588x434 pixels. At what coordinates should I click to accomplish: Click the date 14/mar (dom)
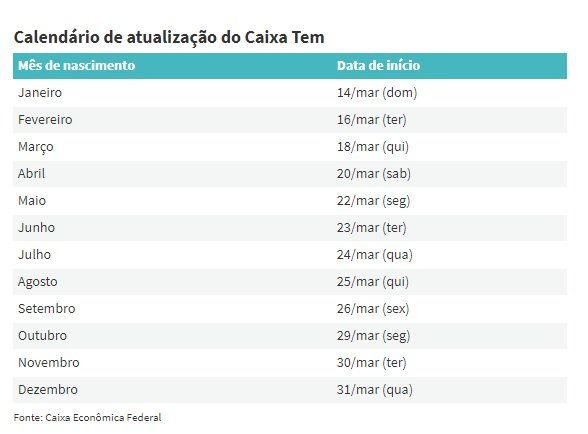pos(377,93)
